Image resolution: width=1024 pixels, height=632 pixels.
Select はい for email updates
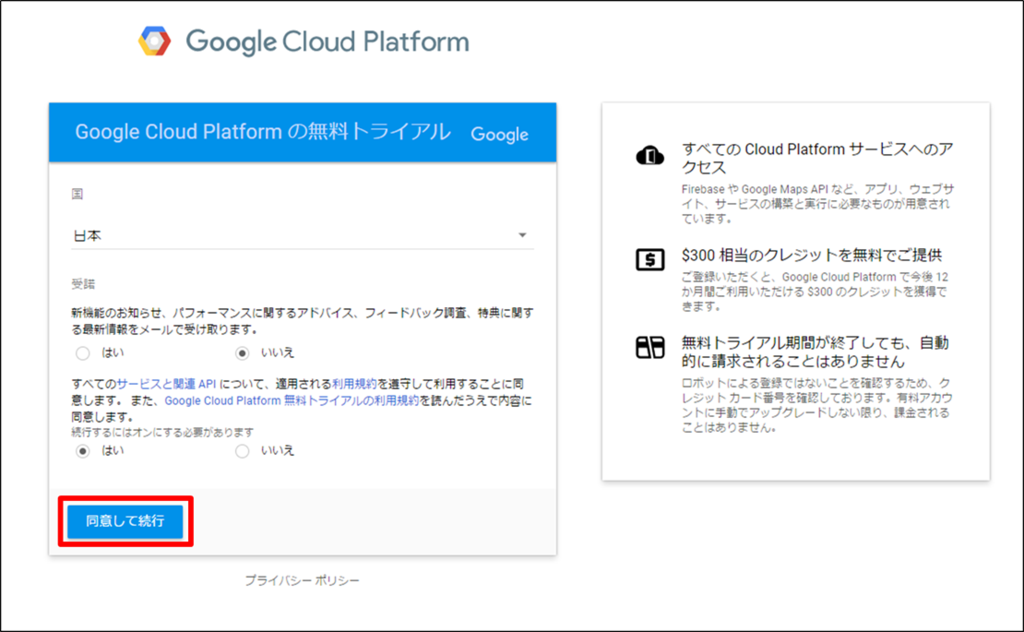(83, 353)
